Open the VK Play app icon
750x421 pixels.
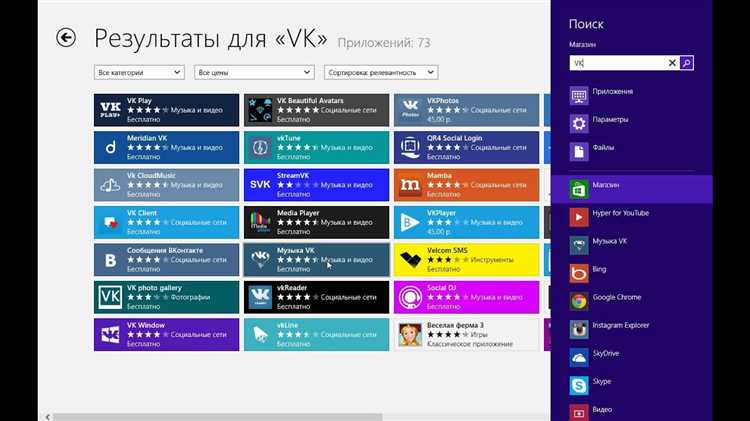[x=110, y=110]
